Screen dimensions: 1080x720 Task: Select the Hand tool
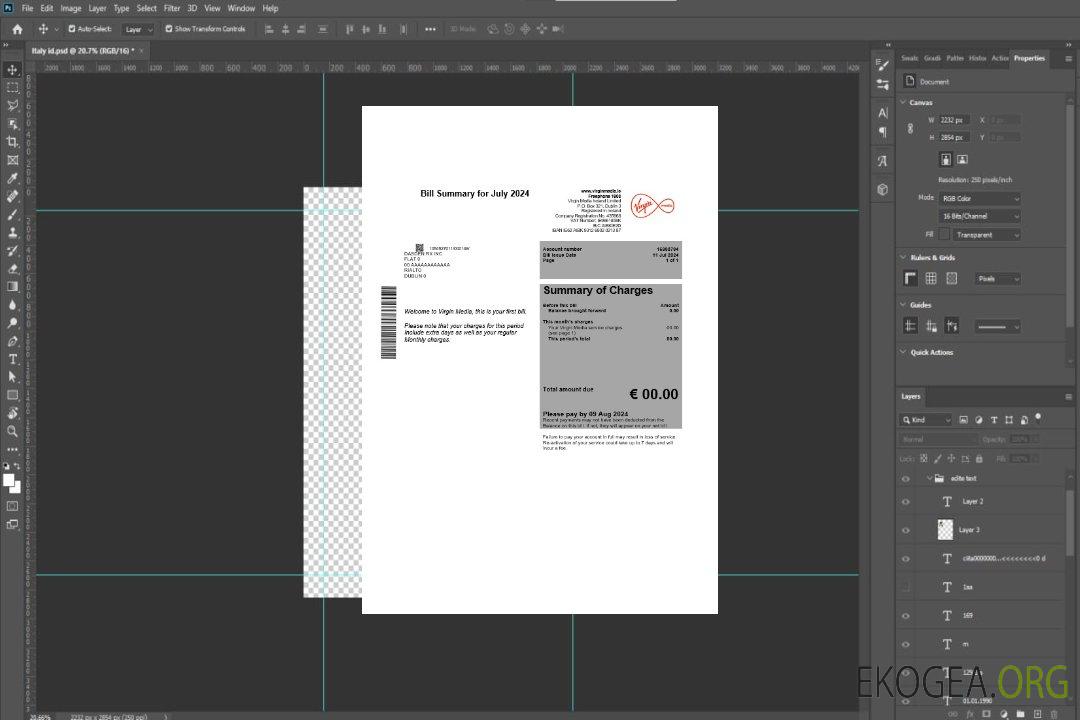pyautogui.click(x=12, y=413)
